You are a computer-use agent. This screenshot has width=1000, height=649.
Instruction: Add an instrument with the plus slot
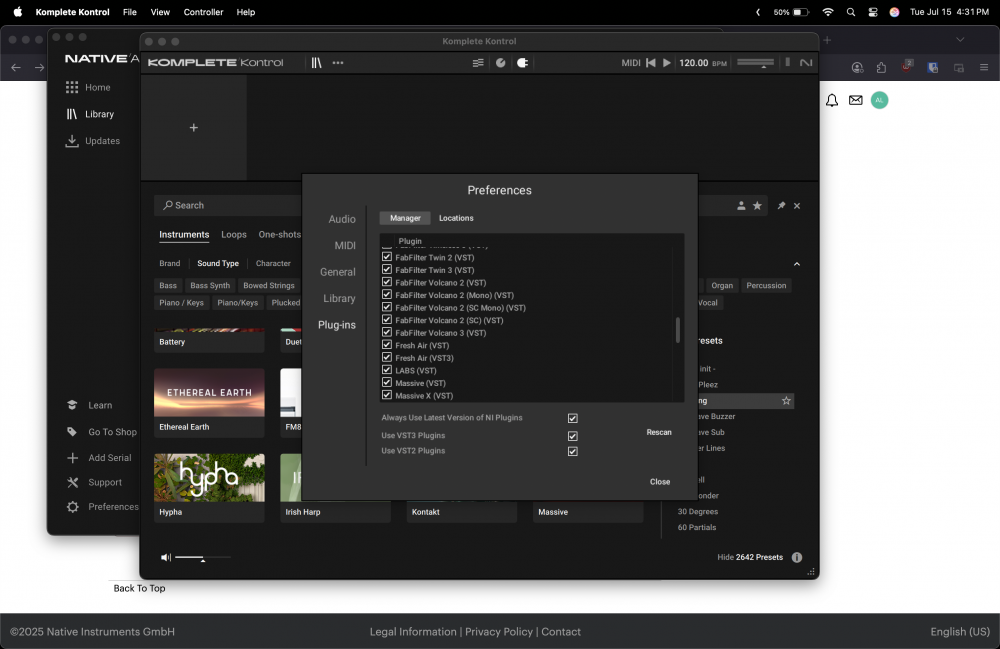pos(194,128)
